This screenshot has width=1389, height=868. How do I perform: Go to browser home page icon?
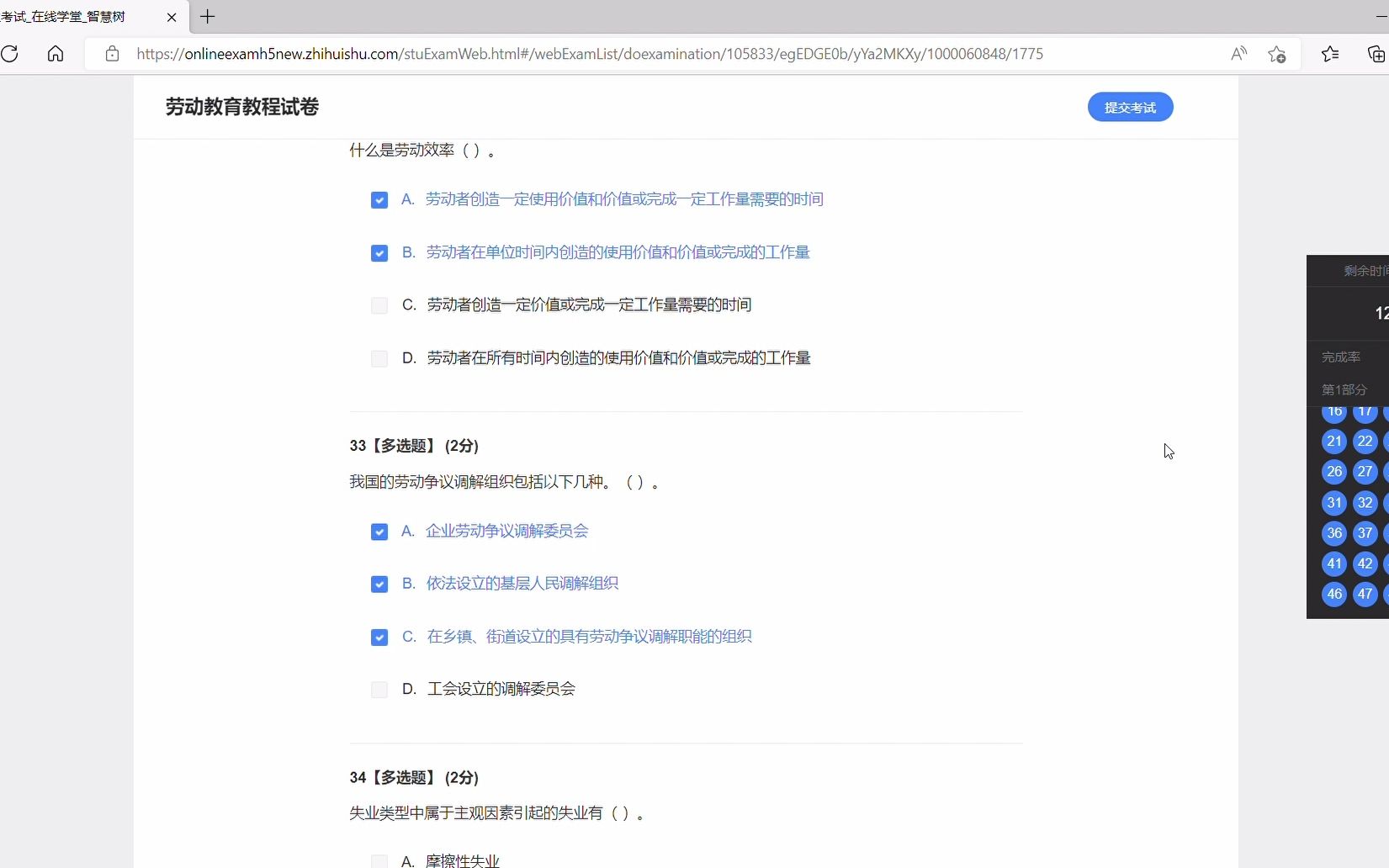pos(56,54)
